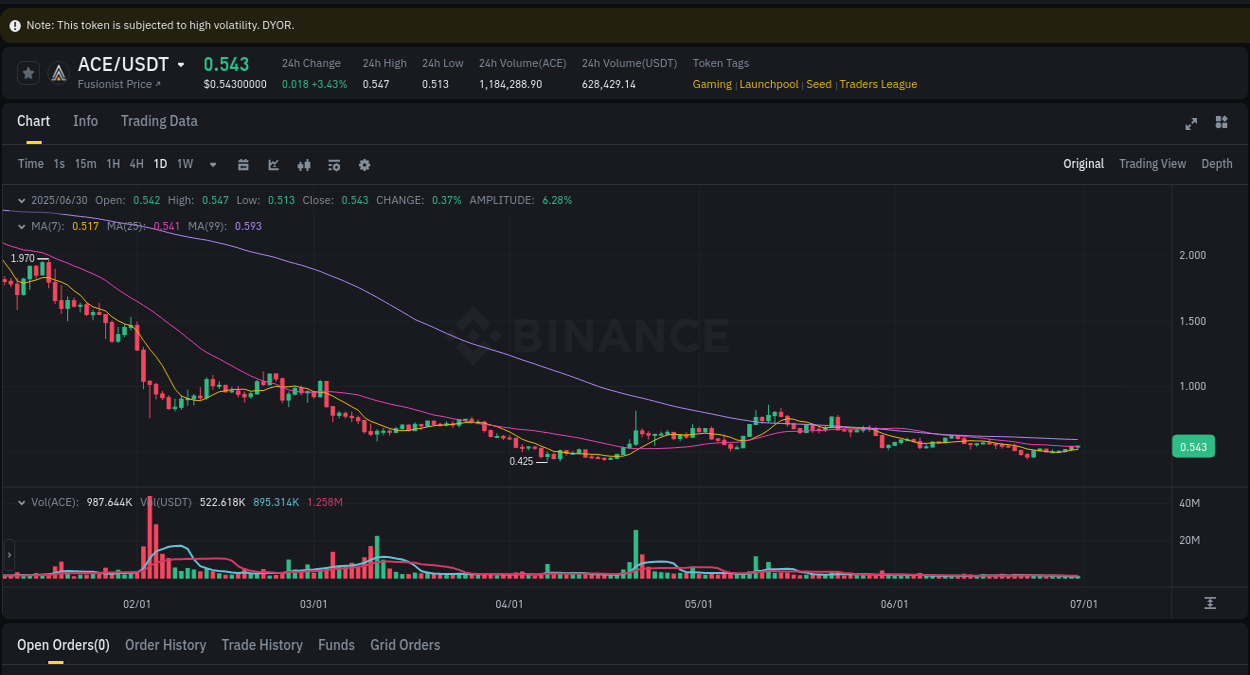Click the green 0.543 price tag
This screenshot has width=1250, height=675.
pos(1193,446)
